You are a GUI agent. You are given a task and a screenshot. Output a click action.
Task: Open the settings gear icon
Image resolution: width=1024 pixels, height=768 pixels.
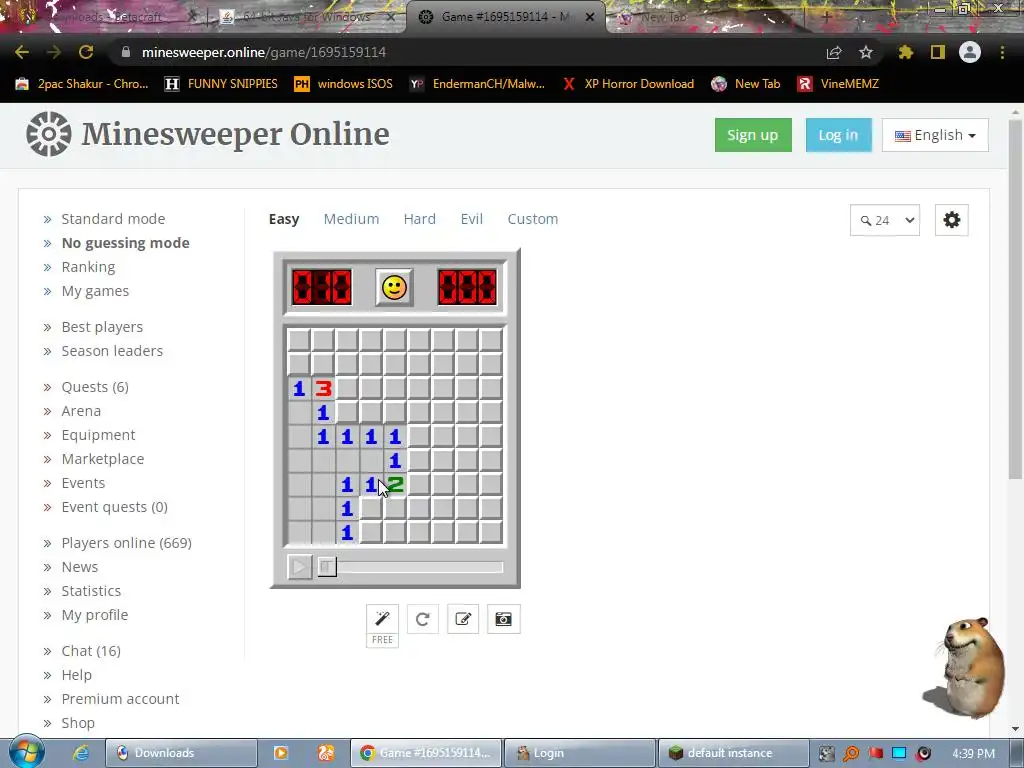click(952, 220)
